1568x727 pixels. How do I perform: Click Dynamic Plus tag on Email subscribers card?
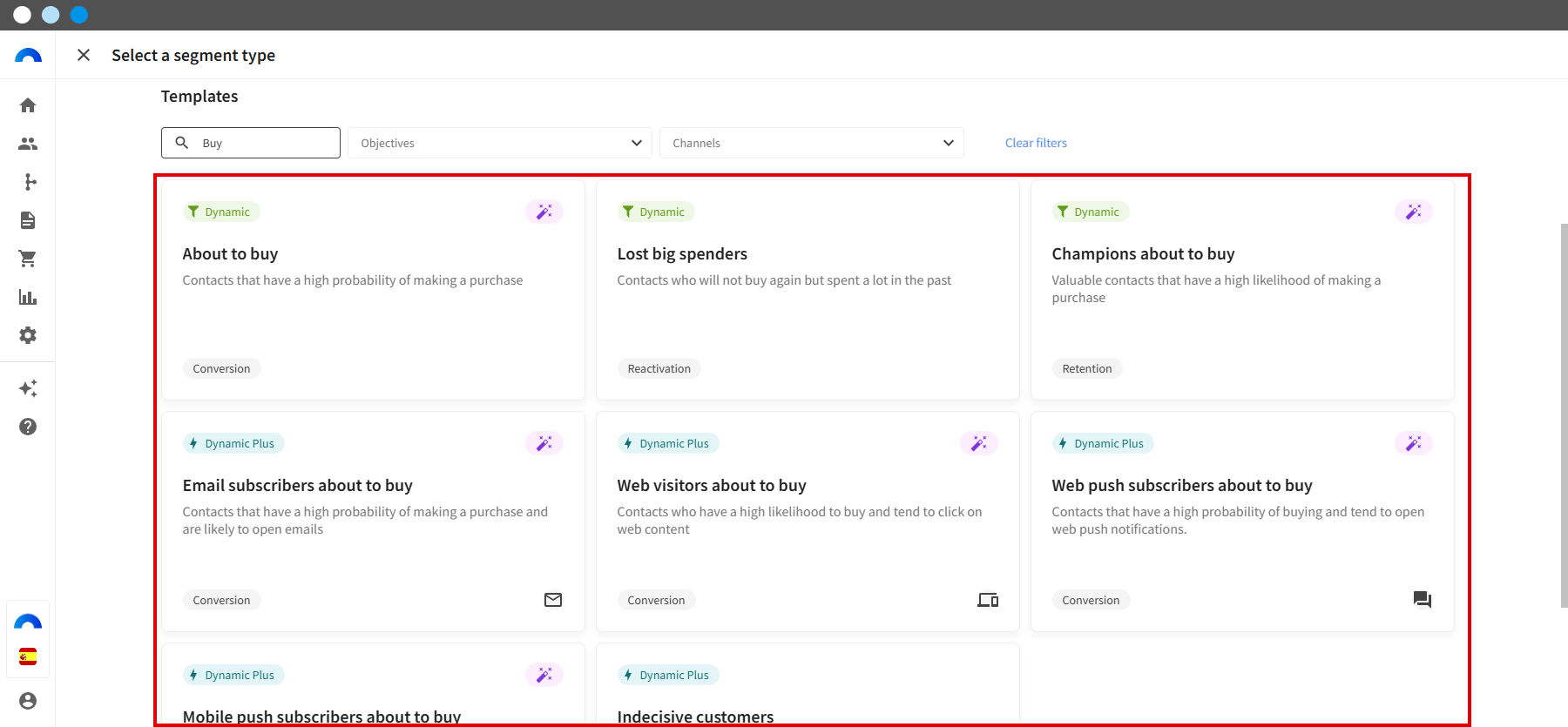pos(233,443)
